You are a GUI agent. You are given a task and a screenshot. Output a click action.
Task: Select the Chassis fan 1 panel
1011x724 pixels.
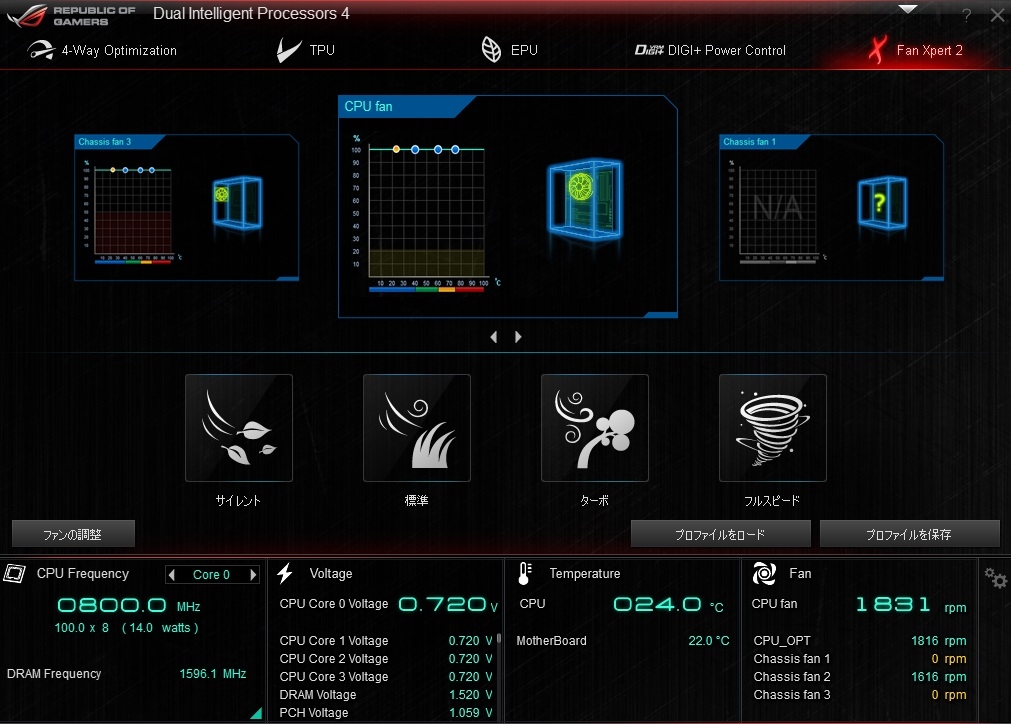coord(831,208)
